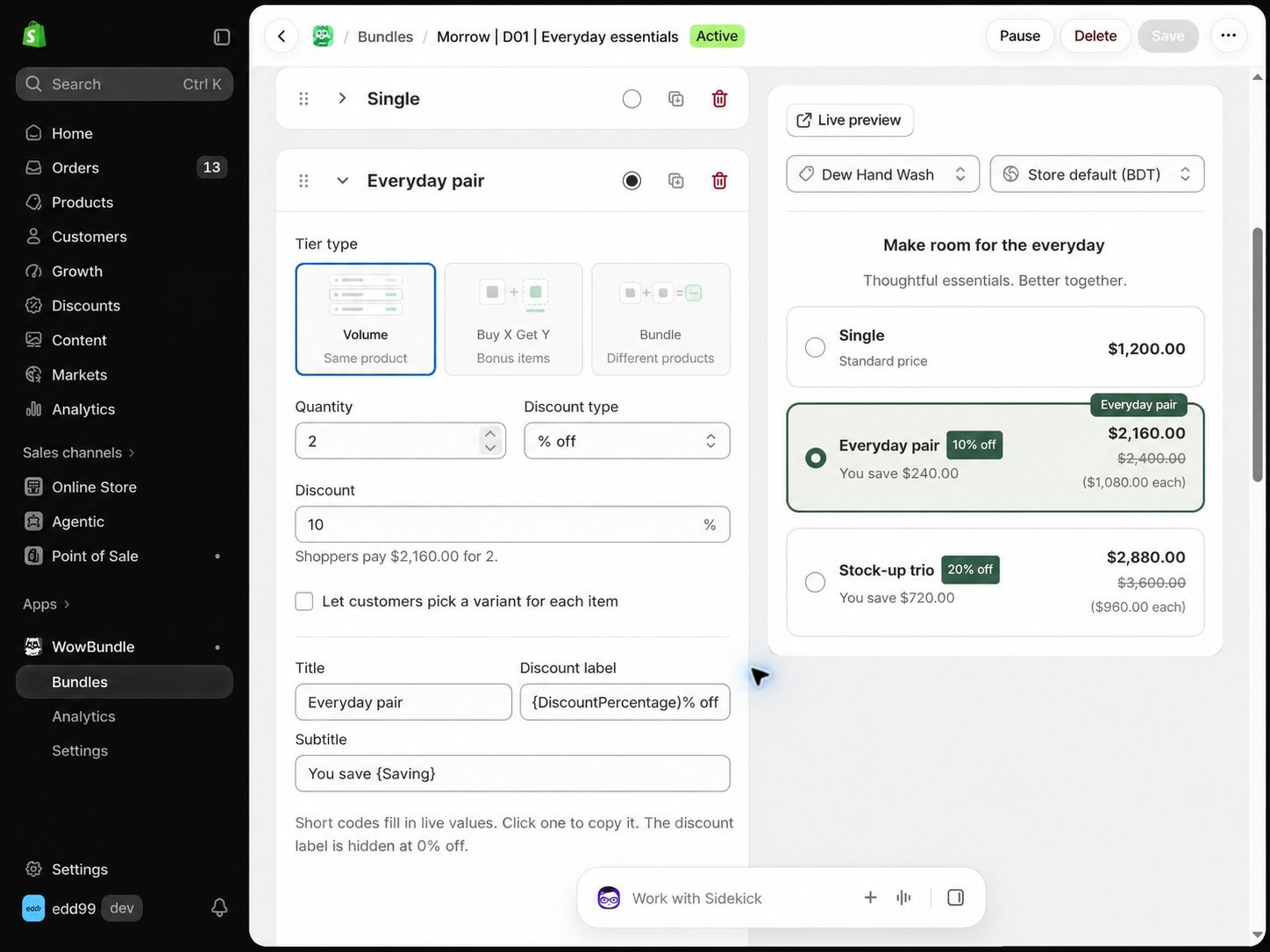Delete the Everyday pair tier
The width and height of the screenshot is (1270, 952).
[719, 181]
